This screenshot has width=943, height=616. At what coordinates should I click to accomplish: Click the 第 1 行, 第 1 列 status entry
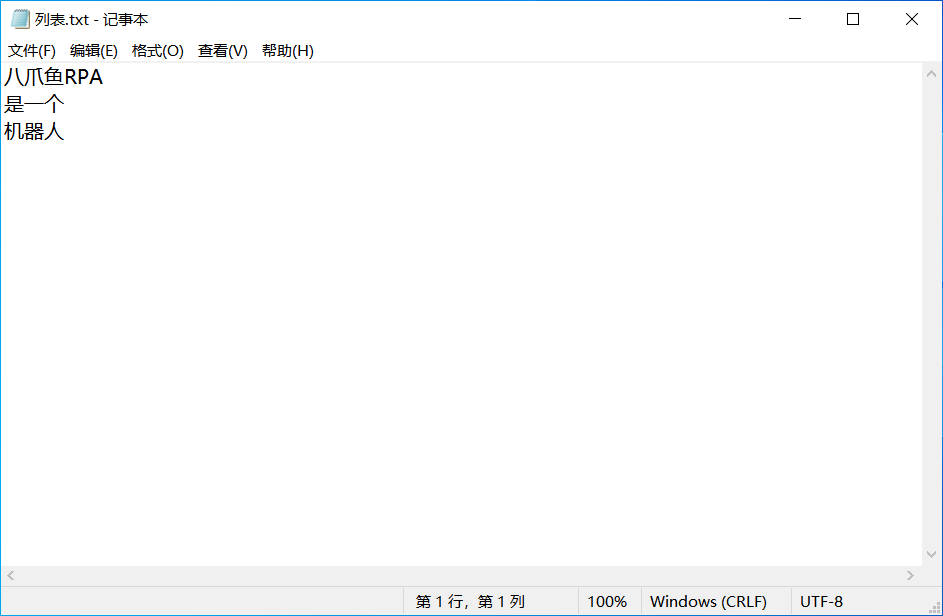[x=470, y=602]
